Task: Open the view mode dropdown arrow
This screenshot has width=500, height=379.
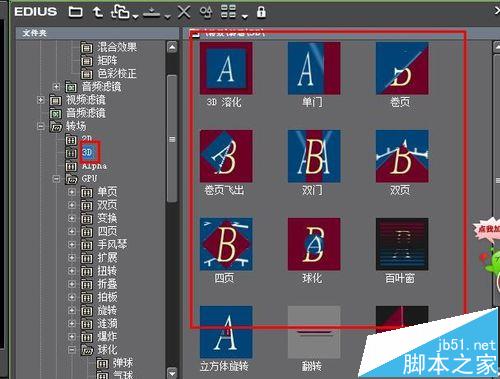Action: pos(245,16)
